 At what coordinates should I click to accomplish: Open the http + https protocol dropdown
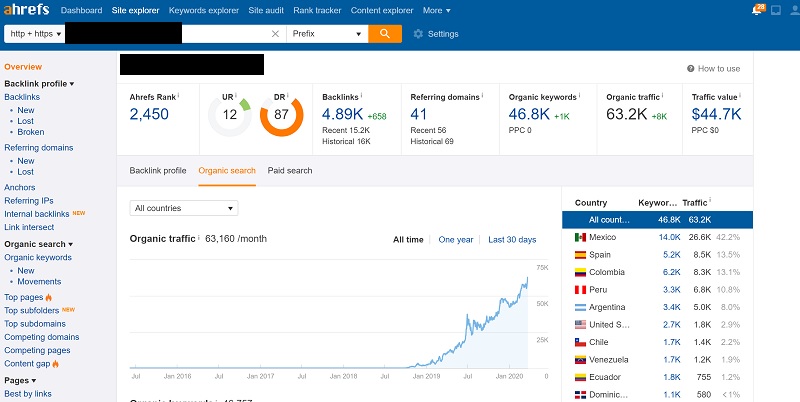point(35,34)
